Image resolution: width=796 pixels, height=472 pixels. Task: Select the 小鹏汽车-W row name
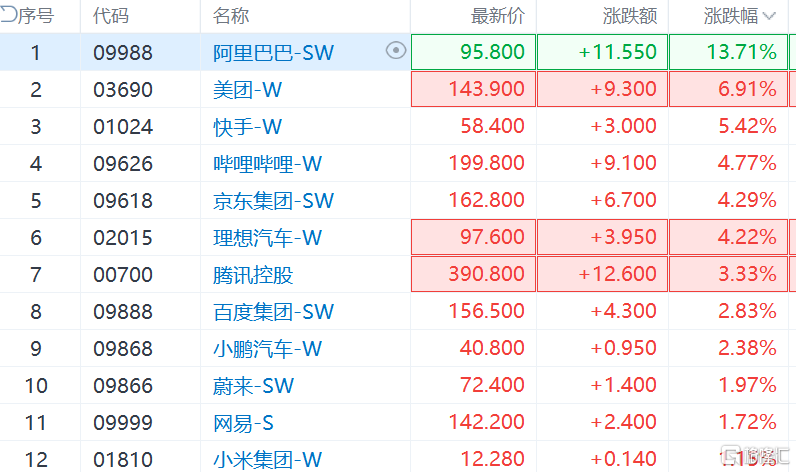pyautogui.click(x=267, y=348)
